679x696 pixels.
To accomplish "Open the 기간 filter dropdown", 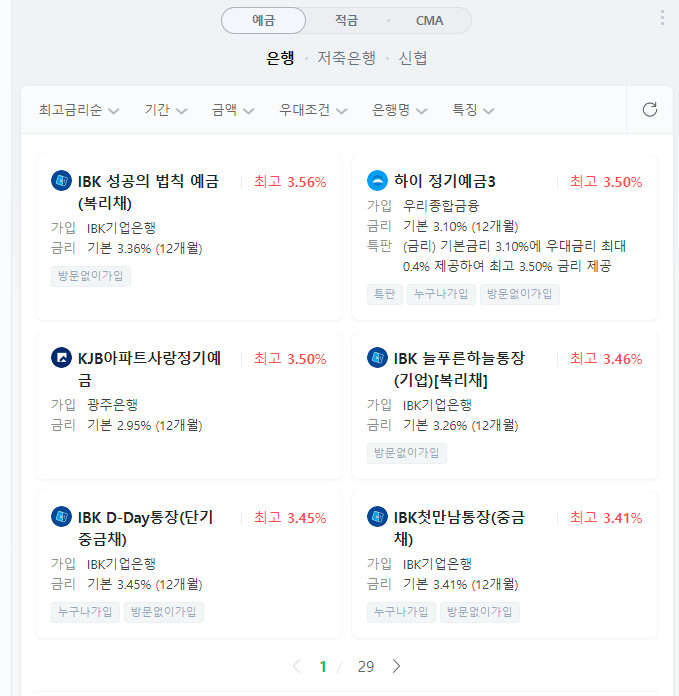I will [x=165, y=110].
